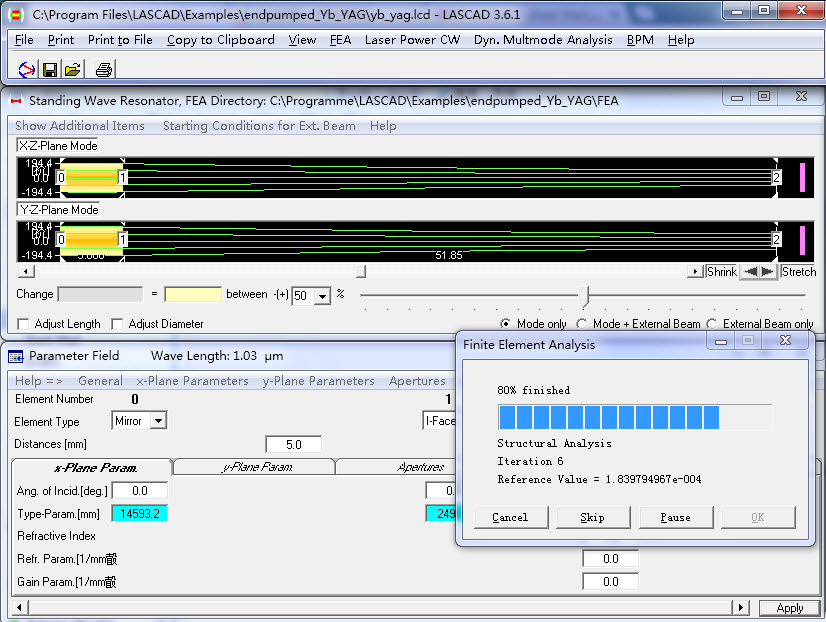The image size is (826, 622).
Task: Save project with floppy disk icon
Action: click(x=50, y=70)
